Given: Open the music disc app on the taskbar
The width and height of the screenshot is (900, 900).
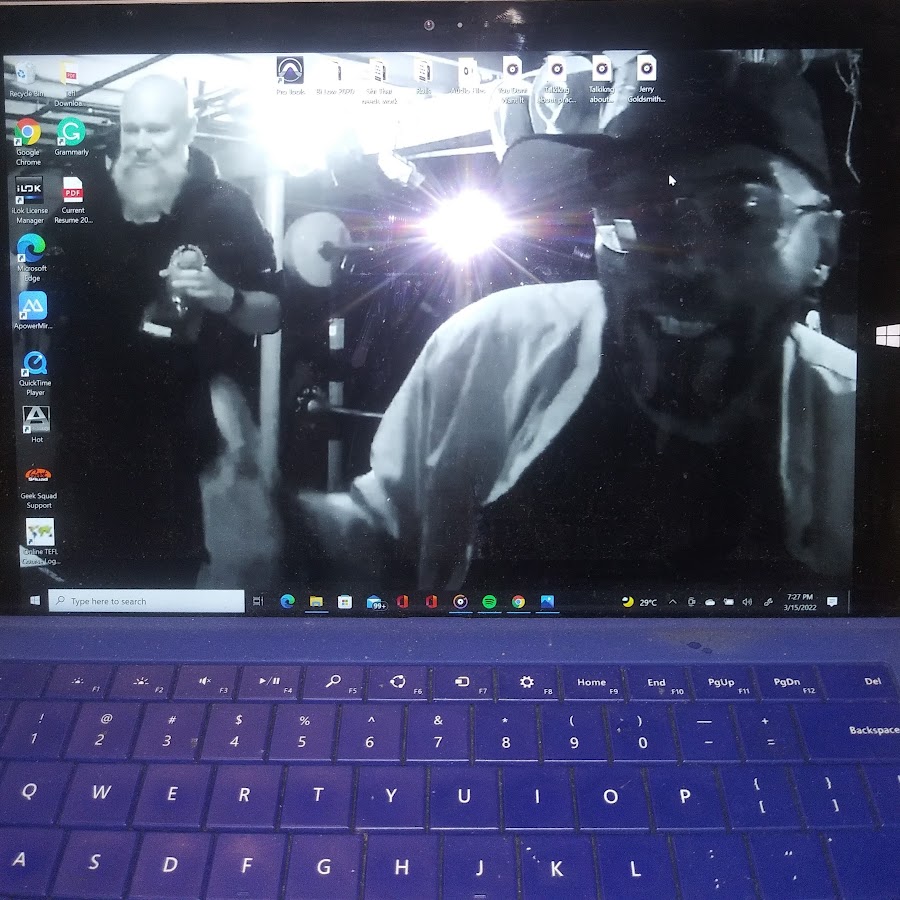Looking at the screenshot, I should (460, 602).
